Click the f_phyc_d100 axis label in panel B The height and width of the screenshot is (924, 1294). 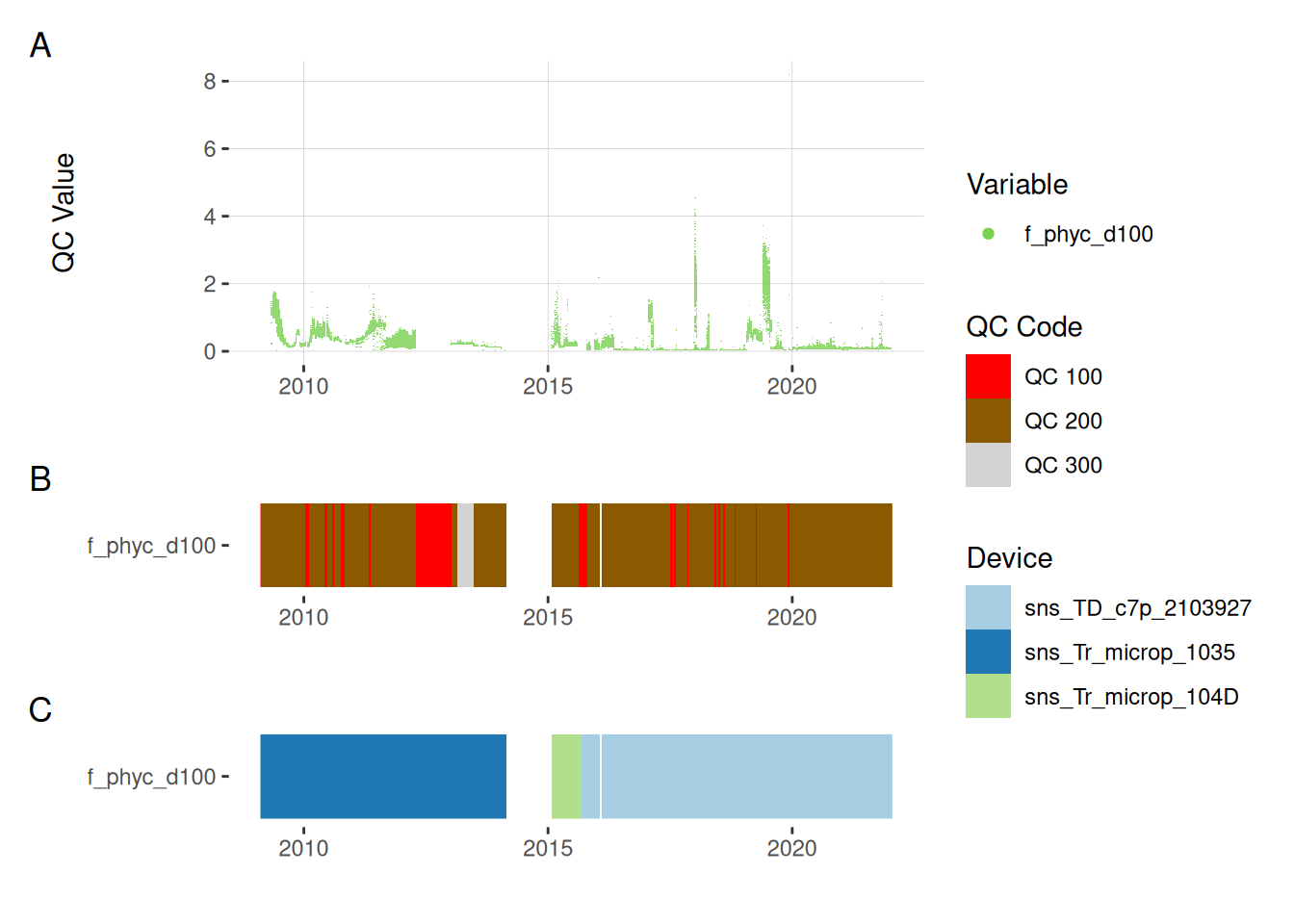(151, 546)
